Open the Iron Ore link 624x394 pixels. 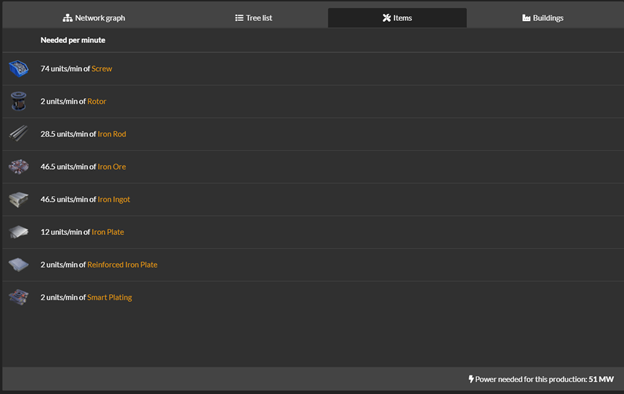coord(112,166)
